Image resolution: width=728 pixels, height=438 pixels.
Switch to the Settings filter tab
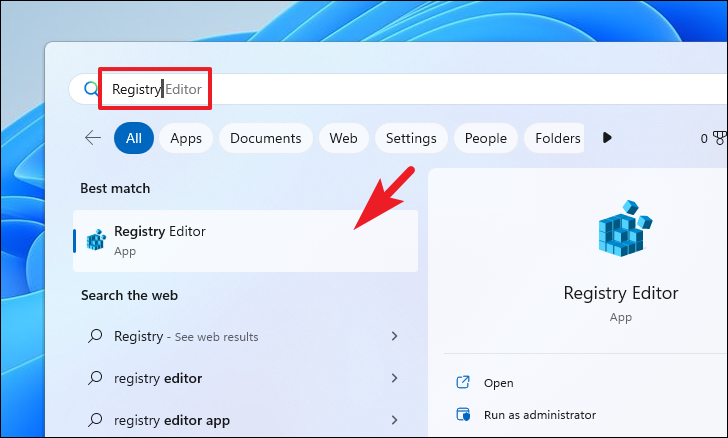[411, 138]
